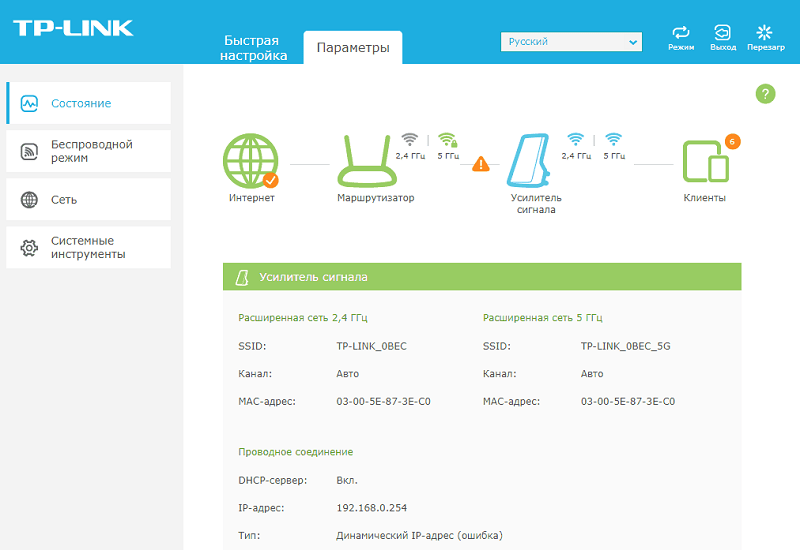Click Расширенная сеть 2,4 ГГц heading
The image size is (800, 550).
[x=303, y=318]
